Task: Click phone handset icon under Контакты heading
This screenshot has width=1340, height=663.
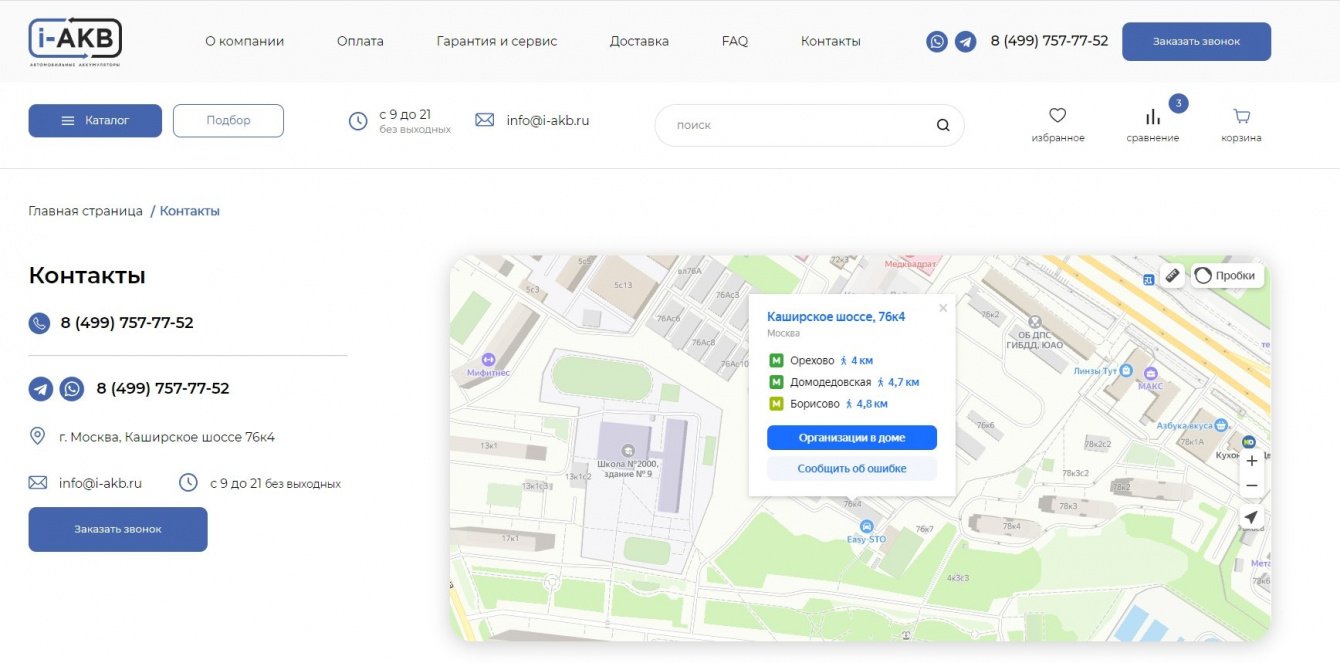Action: coord(39,323)
